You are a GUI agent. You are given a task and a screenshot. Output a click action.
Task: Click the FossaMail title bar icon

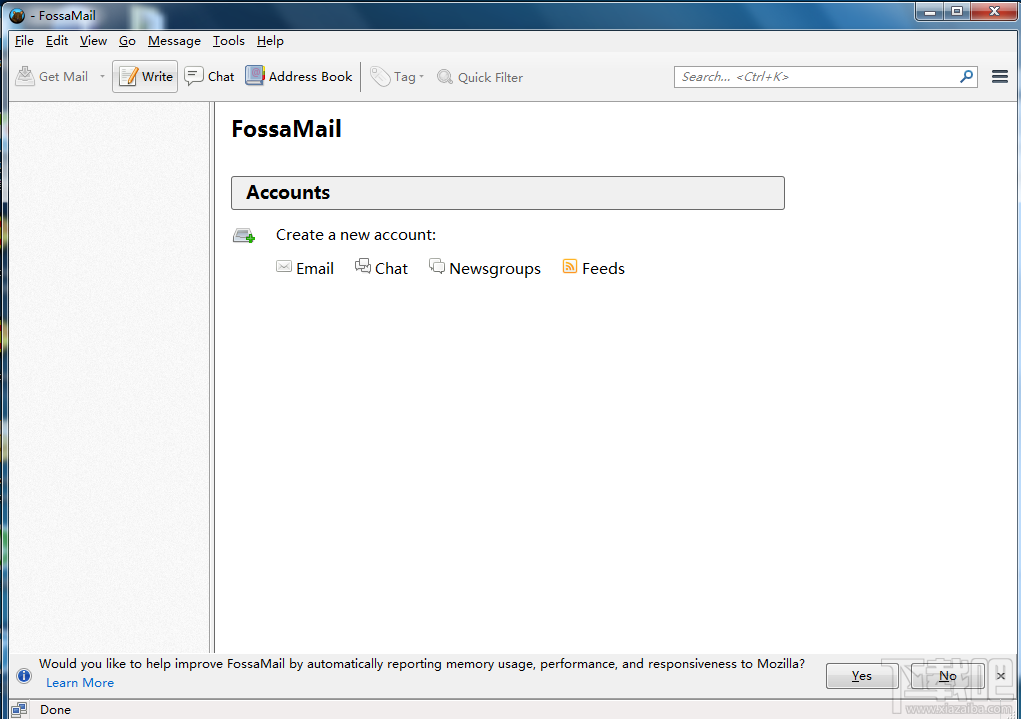(17, 15)
